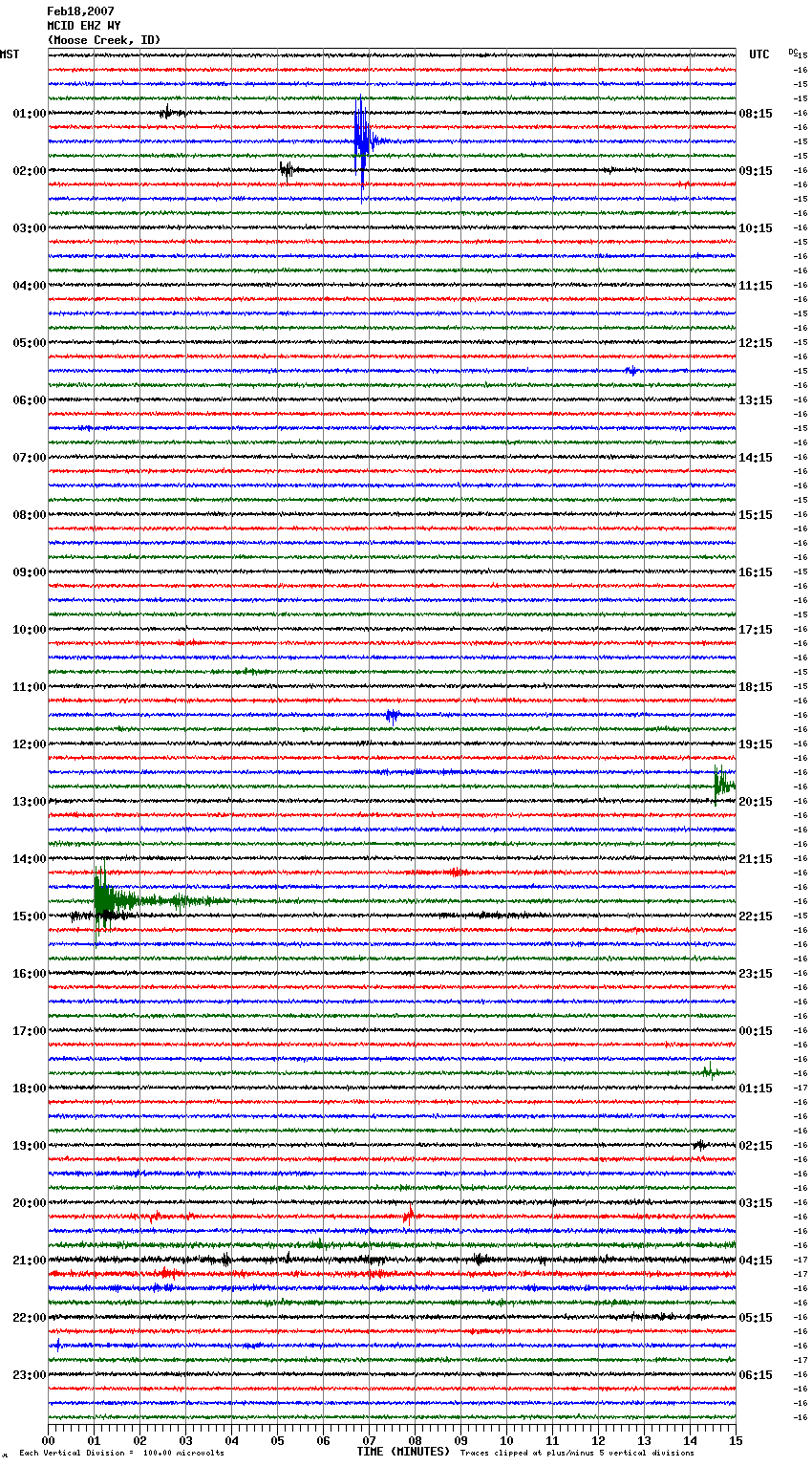The width and height of the screenshot is (812, 1466).
Task: Select the MST time label '21:00'
Action: tap(30, 1261)
